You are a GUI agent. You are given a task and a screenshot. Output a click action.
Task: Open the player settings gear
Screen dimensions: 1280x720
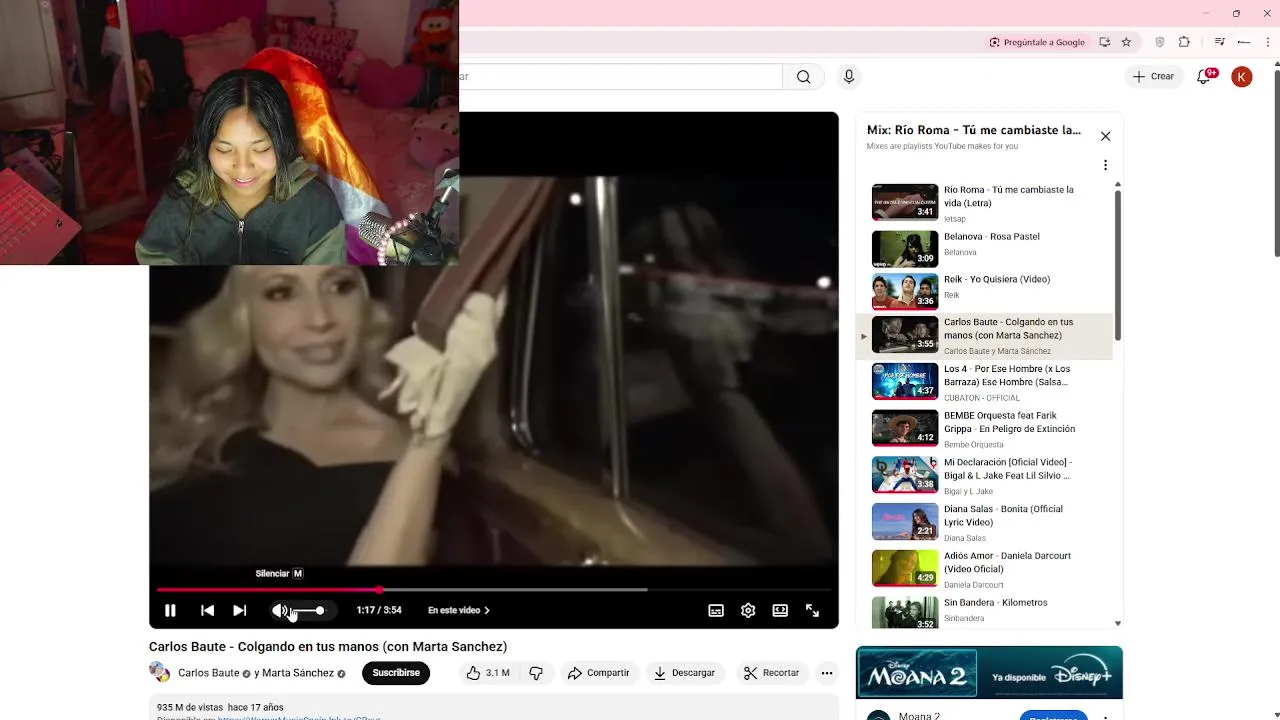tap(748, 610)
